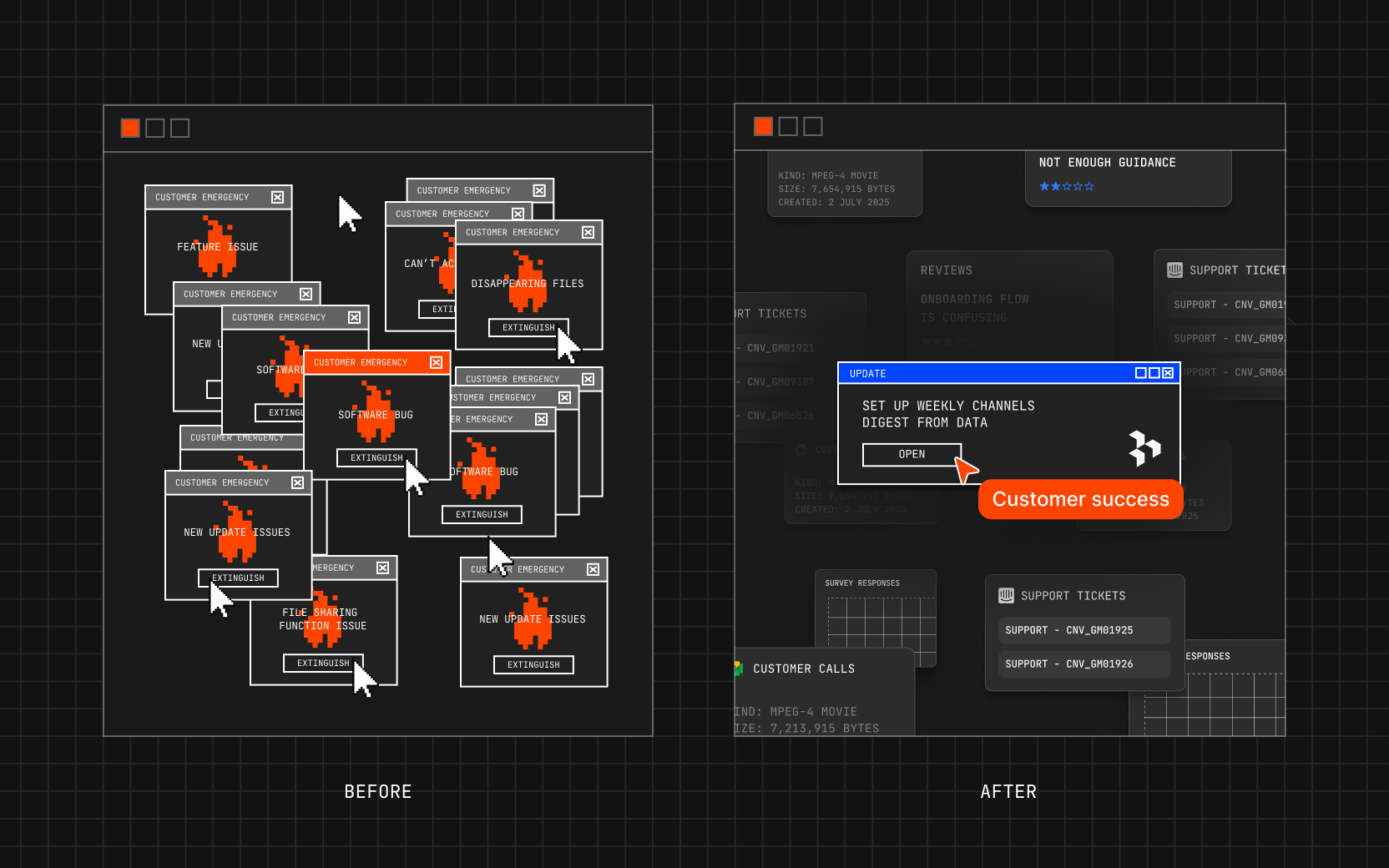The height and width of the screenshot is (868, 1389).
Task: Click the middle square in the After window title bar
Action: point(788,126)
